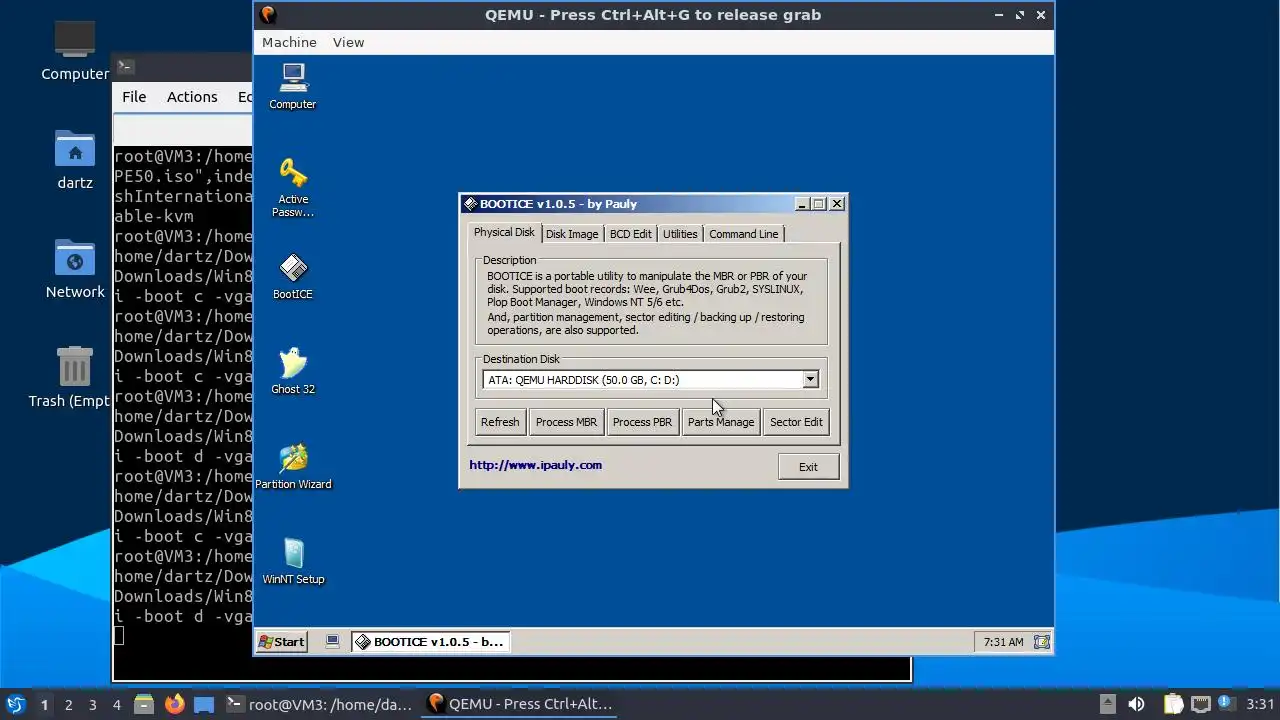Open the http://www.ipauly.com link
The width and height of the screenshot is (1280, 720).
536,465
